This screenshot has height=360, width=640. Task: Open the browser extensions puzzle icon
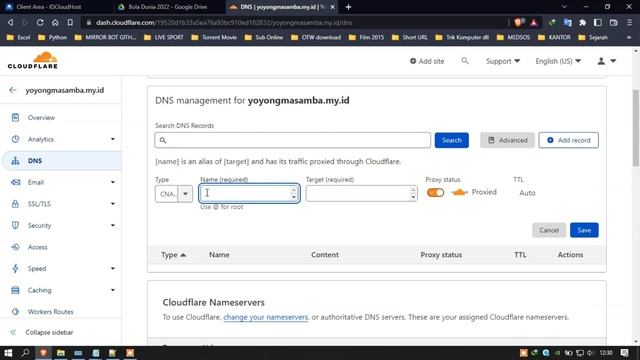click(x=582, y=22)
